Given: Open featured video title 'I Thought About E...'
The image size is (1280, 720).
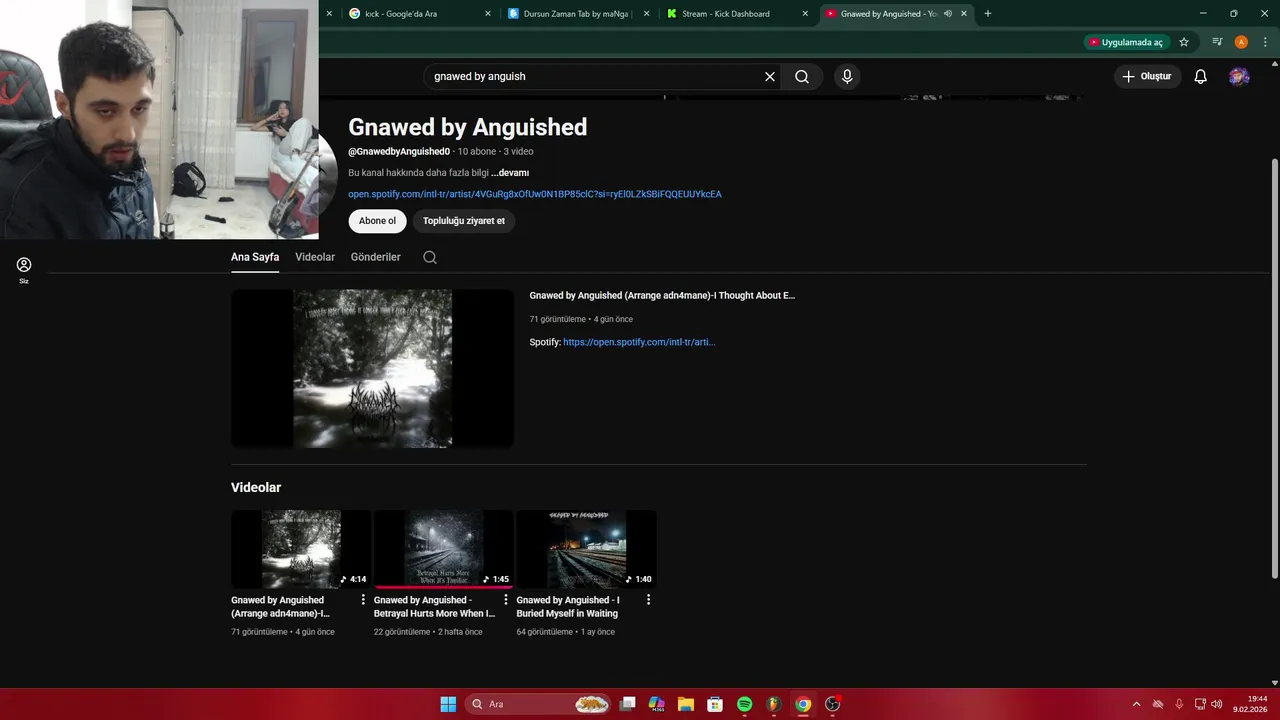Looking at the screenshot, I should [662, 296].
